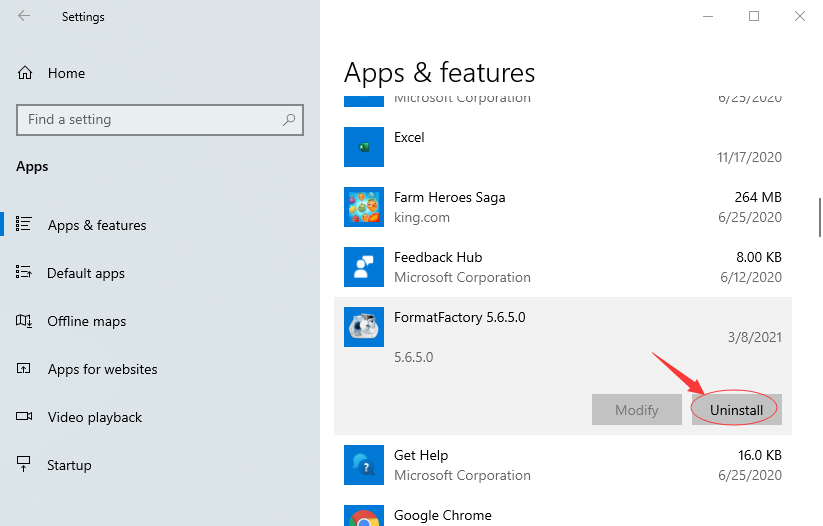Screen dimensions: 823x526
Task: Go back using the Settings back arrow
Action: click(24, 16)
